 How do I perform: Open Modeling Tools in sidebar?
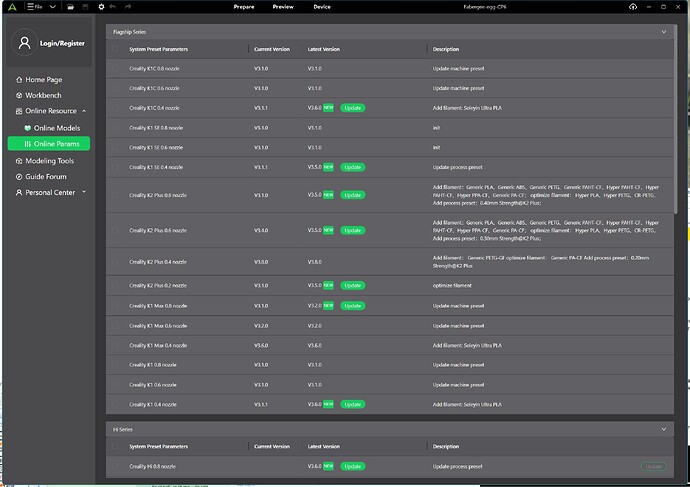[x=49, y=161]
